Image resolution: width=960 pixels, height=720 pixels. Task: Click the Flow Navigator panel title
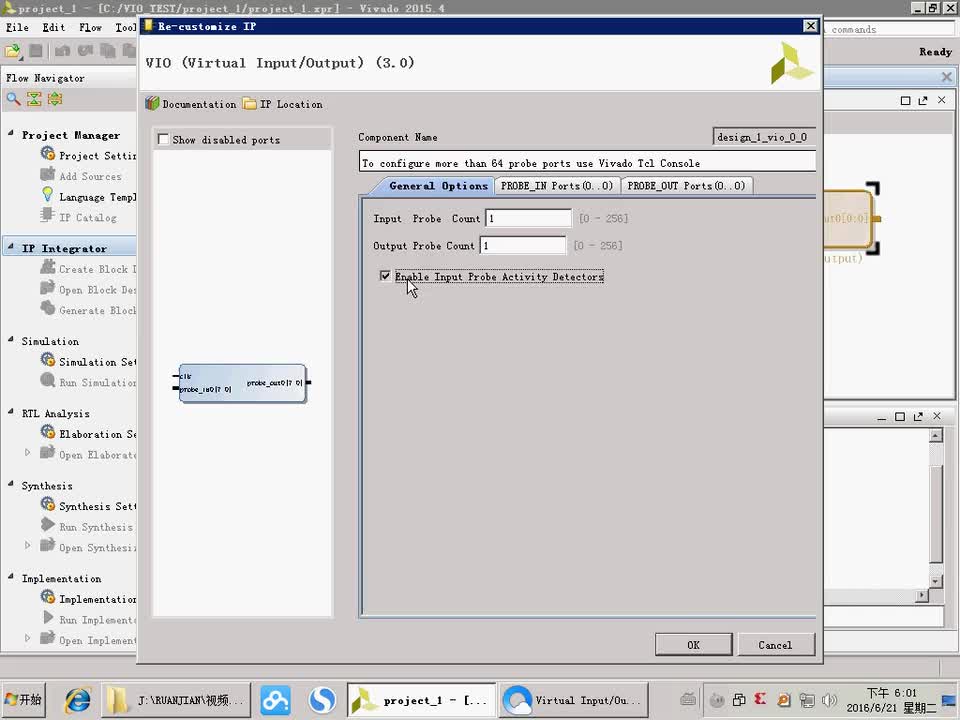click(45, 78)
